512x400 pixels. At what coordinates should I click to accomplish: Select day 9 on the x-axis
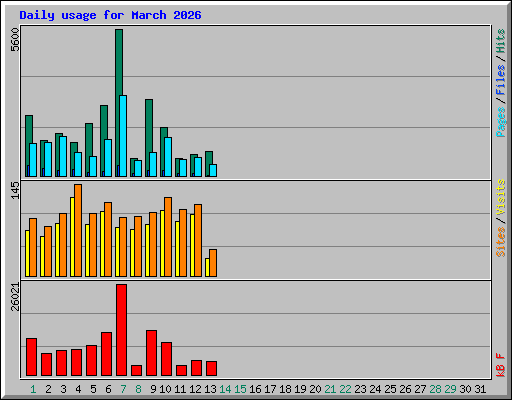coord(153,389)
